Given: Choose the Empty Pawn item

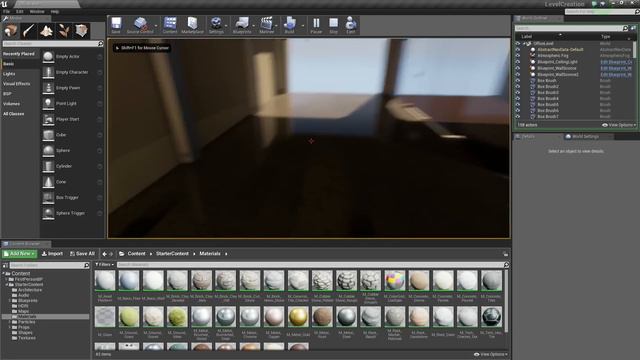Looking at the screenshot, I should 72,88.
